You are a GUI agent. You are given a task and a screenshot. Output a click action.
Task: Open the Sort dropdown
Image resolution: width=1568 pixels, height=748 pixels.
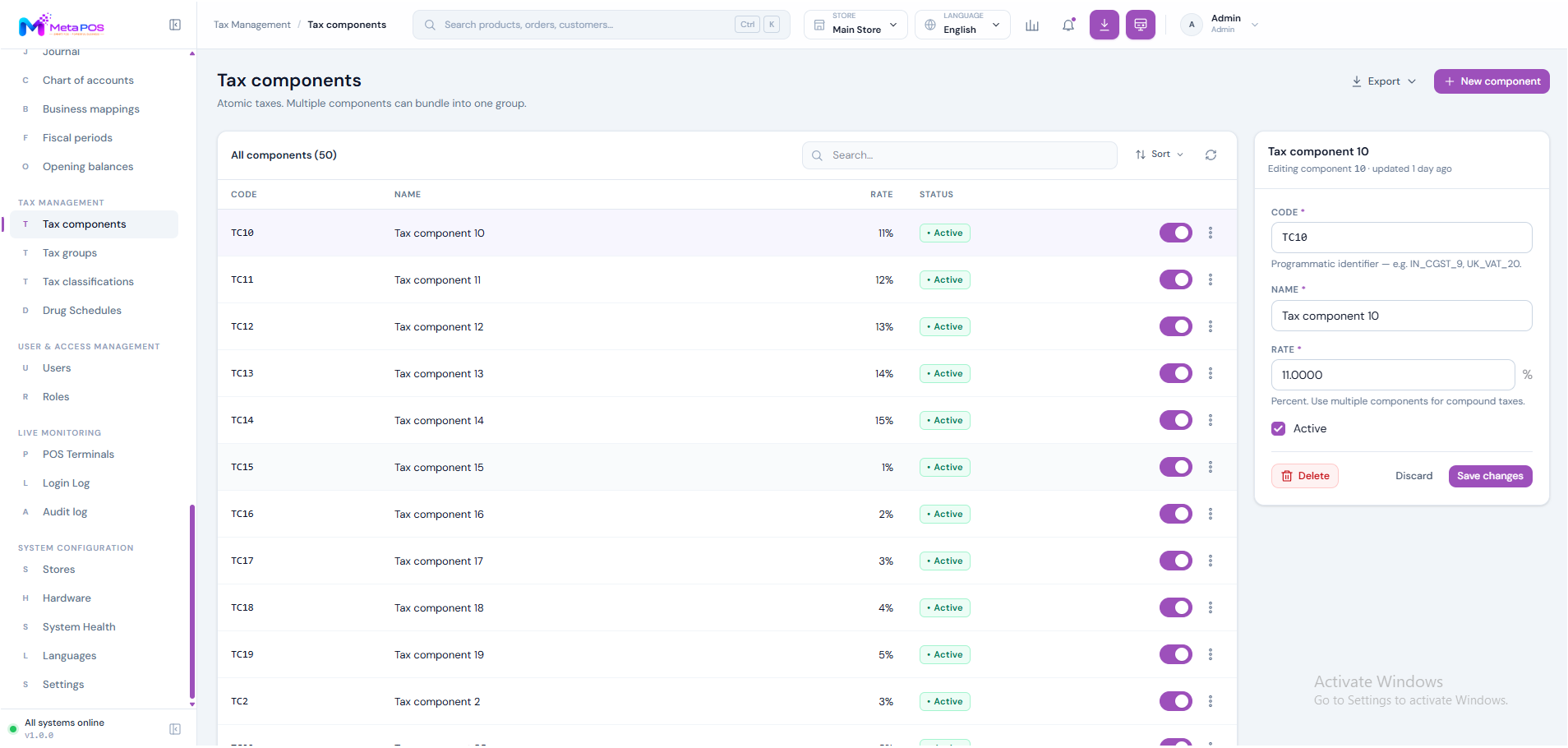tap(1160, 155)
